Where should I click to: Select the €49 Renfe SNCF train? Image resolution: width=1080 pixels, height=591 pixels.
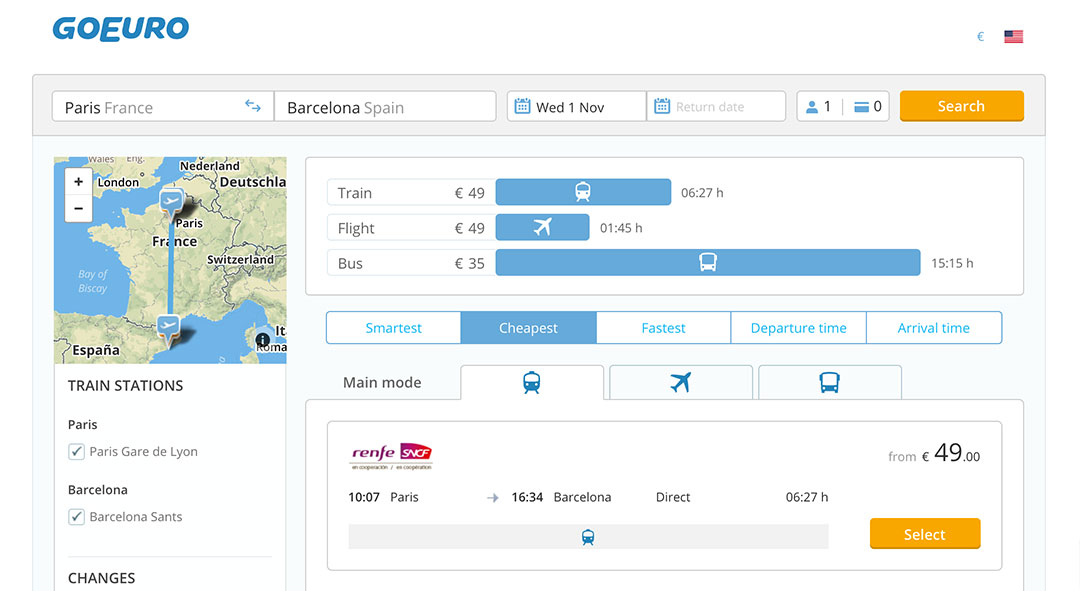click(x=924, y=534)
